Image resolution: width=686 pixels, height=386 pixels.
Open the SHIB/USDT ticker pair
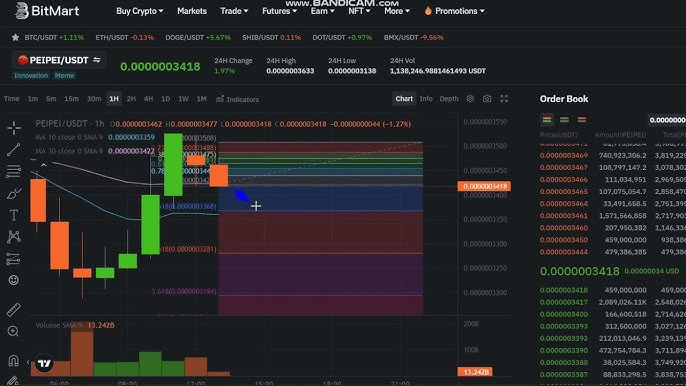(271, 38)
